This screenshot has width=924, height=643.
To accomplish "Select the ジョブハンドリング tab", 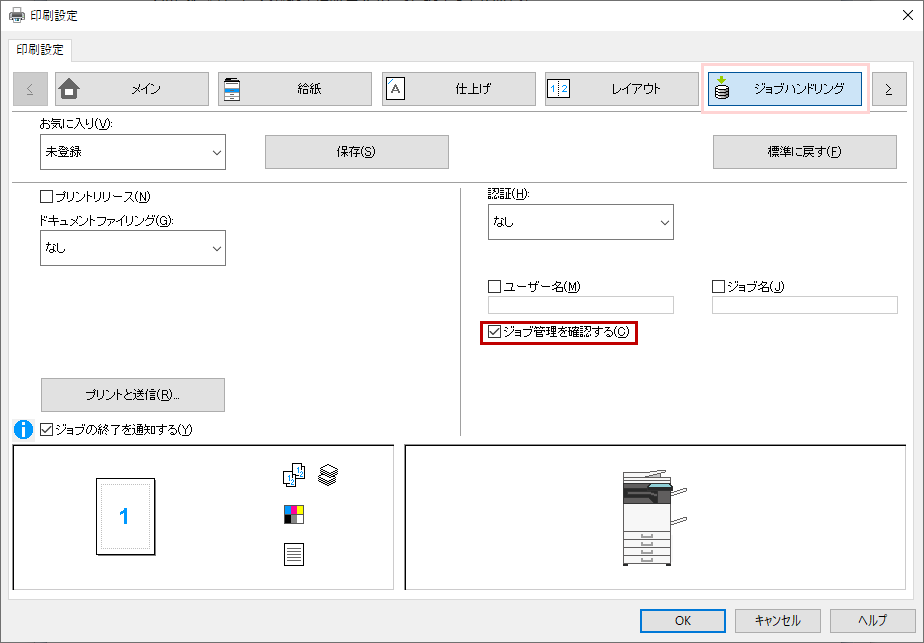I will pos(785,89).
